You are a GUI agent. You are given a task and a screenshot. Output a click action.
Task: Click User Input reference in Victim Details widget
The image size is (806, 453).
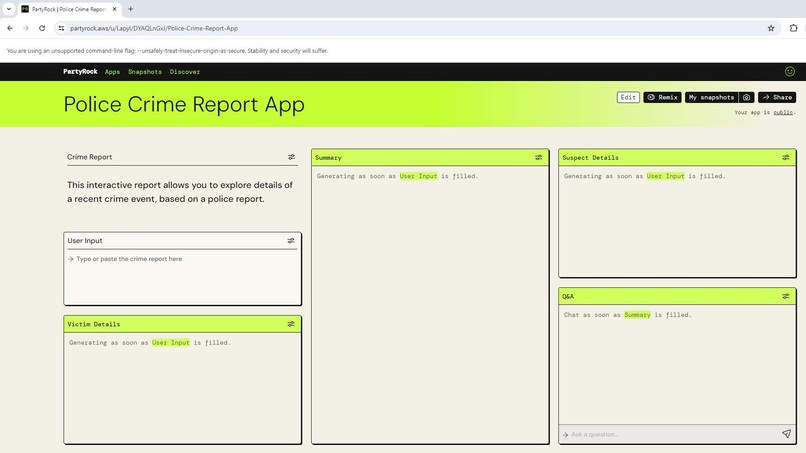click(x=171, y=342)
